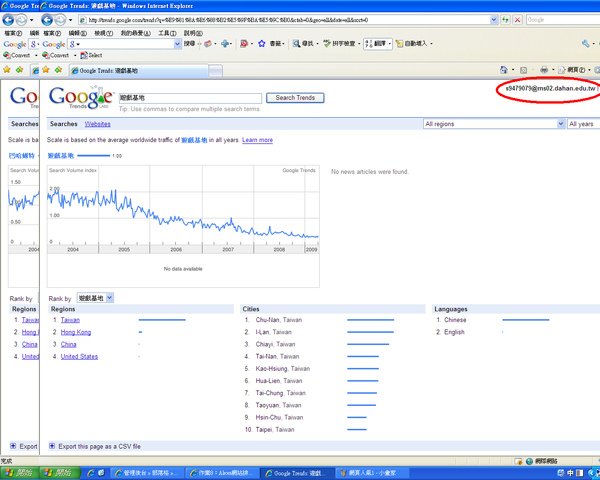Select the Searches section label
Screen dimensions: 600x480
64,124
